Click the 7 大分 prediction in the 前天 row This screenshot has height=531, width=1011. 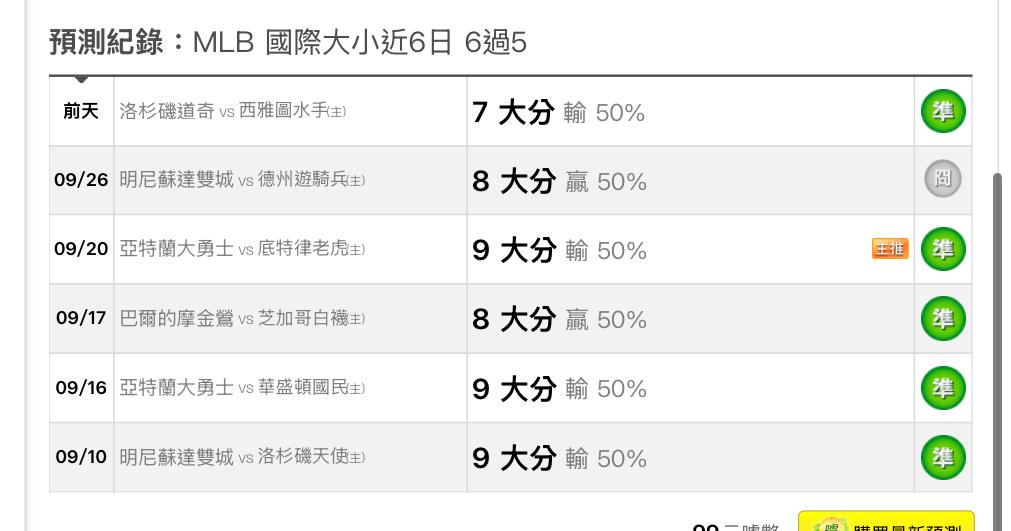pyautogui.click(x=512, y=112)
